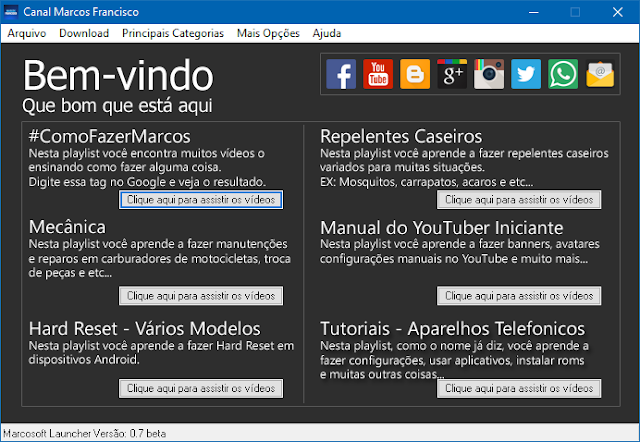
Task: Click 'Hard Reset - Vários Modelos' heading
Action: point(144,329)
